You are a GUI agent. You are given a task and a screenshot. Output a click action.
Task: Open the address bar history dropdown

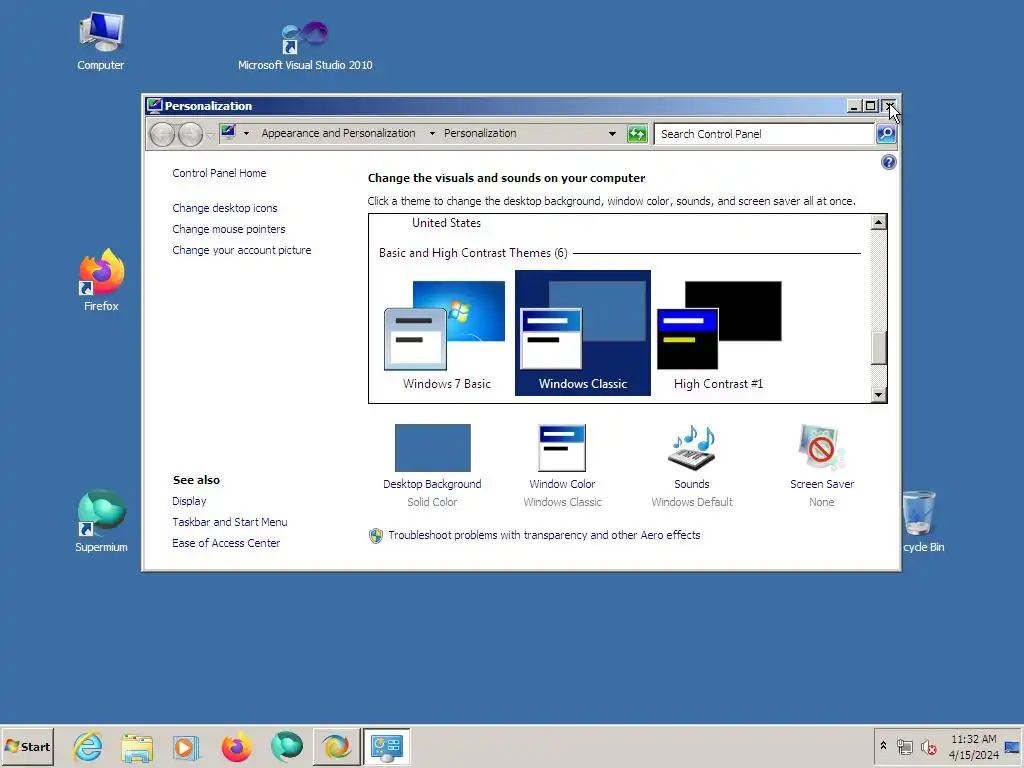pyautogui.click(x=612, y=134)
